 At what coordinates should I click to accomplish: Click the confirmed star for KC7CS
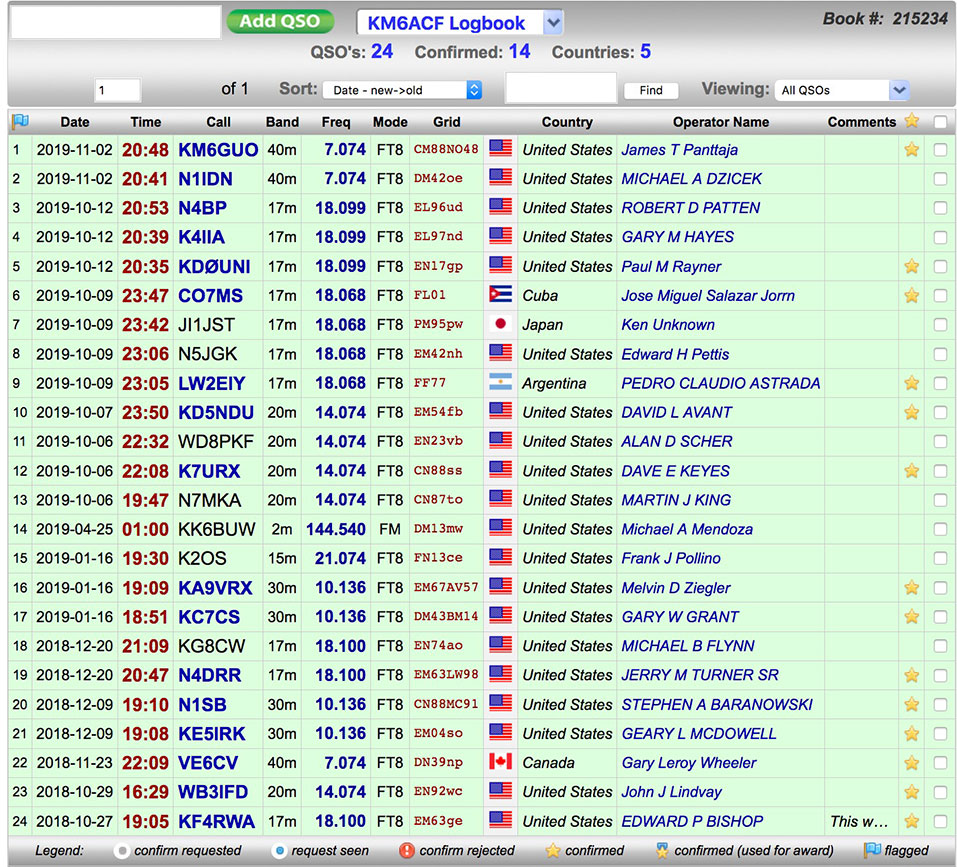(x=912, y=617)
